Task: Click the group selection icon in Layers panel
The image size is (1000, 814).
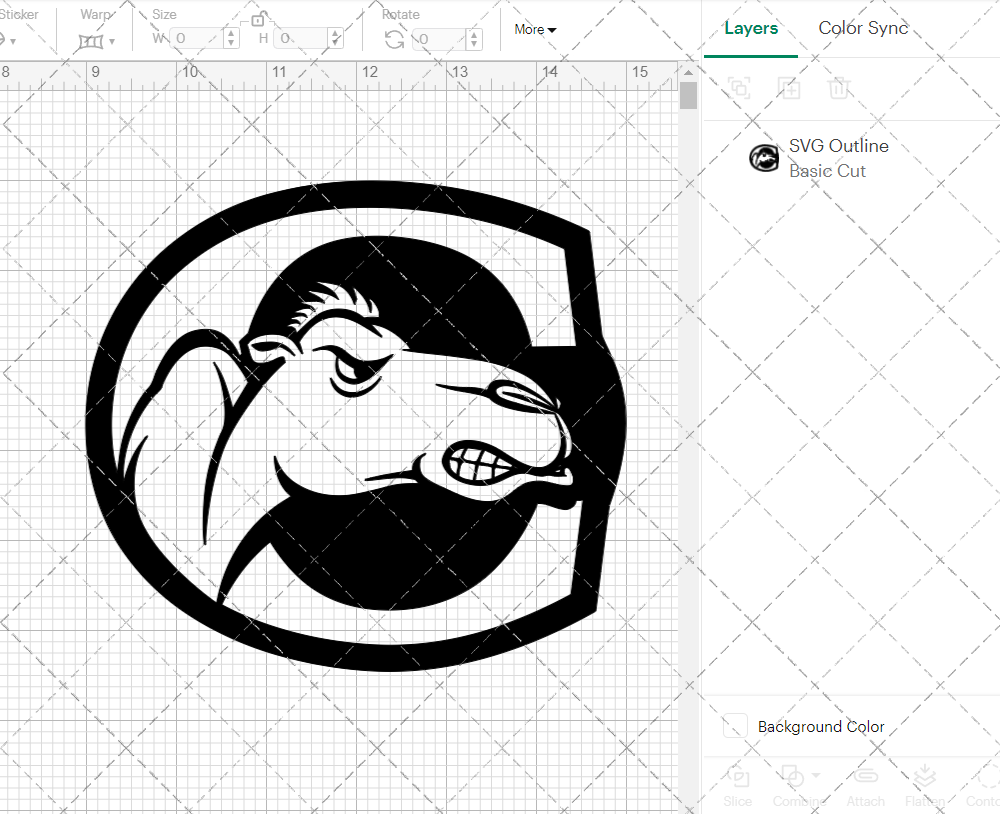Action: 738,88
